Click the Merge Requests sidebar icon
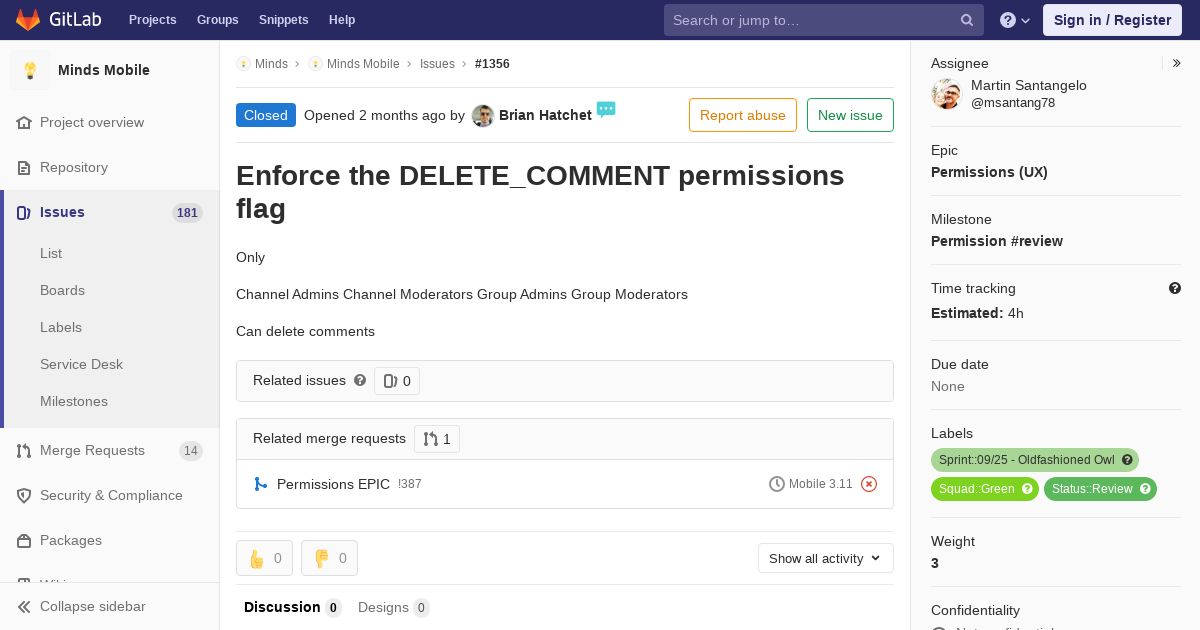Screen dimensions: 1200x630 24,450
